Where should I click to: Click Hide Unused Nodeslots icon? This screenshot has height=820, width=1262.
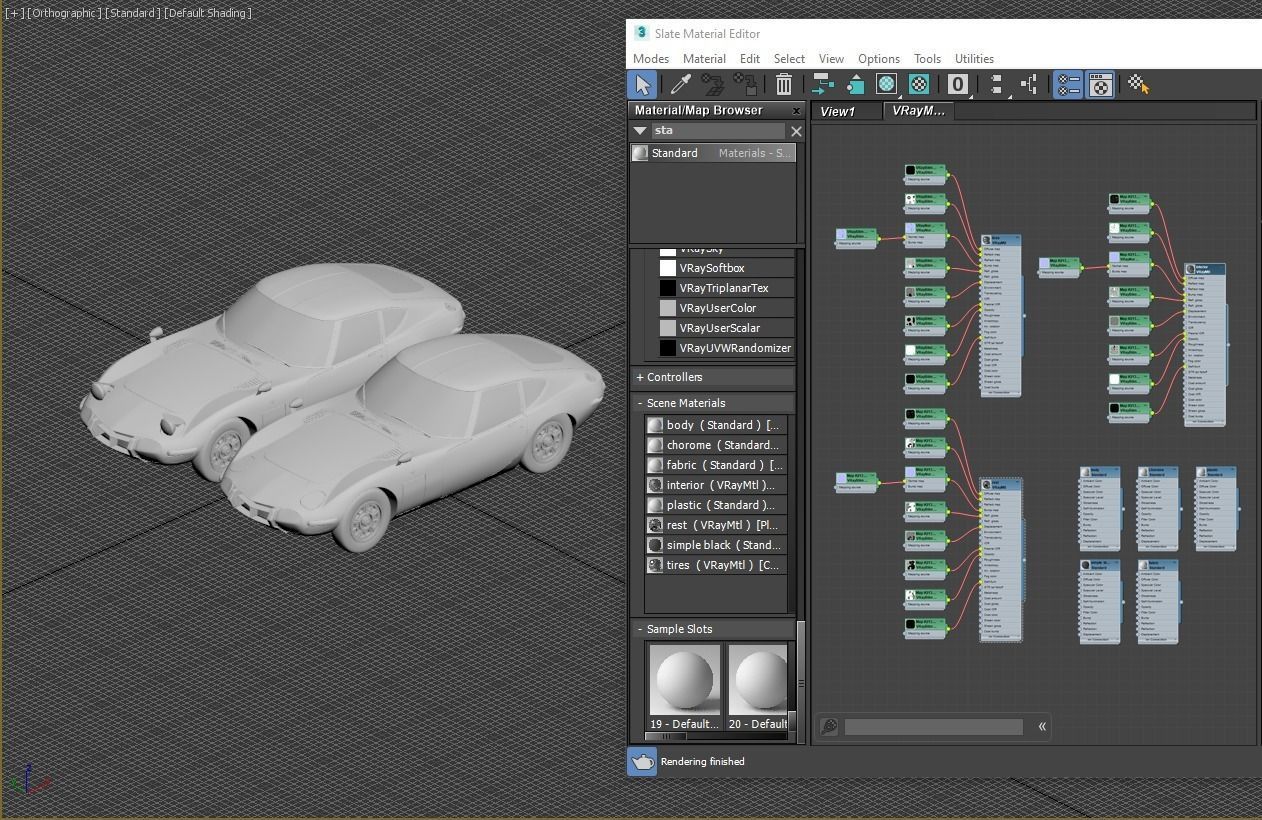coord(855,85)
